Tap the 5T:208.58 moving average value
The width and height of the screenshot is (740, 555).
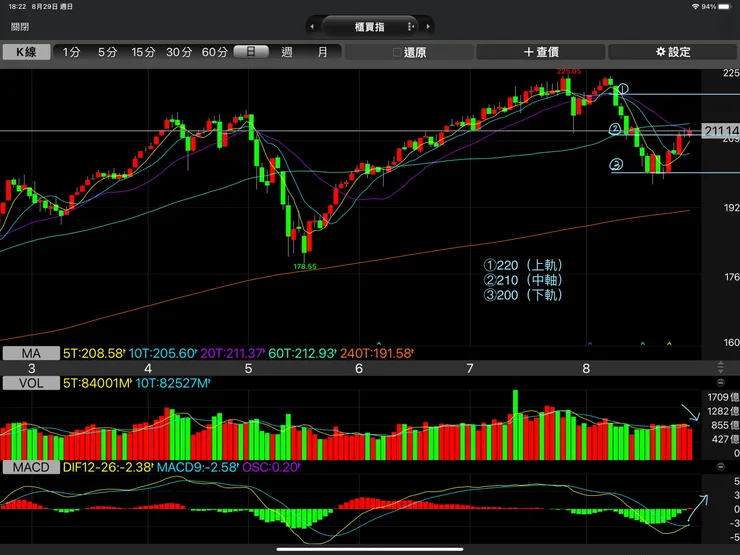pos(93,353)
